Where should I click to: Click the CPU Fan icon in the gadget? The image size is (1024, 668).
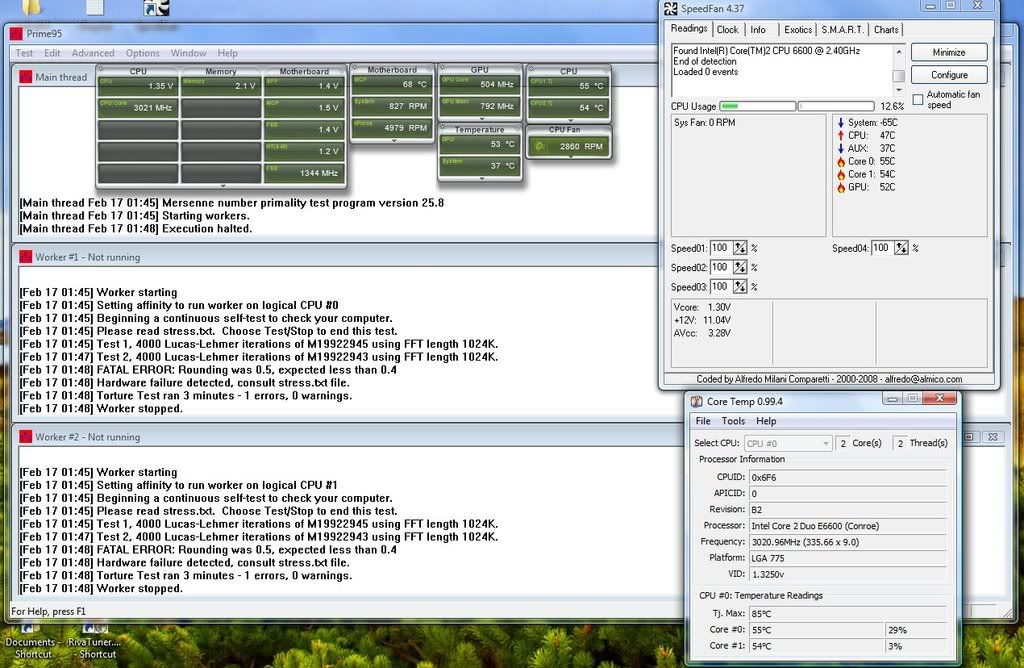[x=541, y=146]
